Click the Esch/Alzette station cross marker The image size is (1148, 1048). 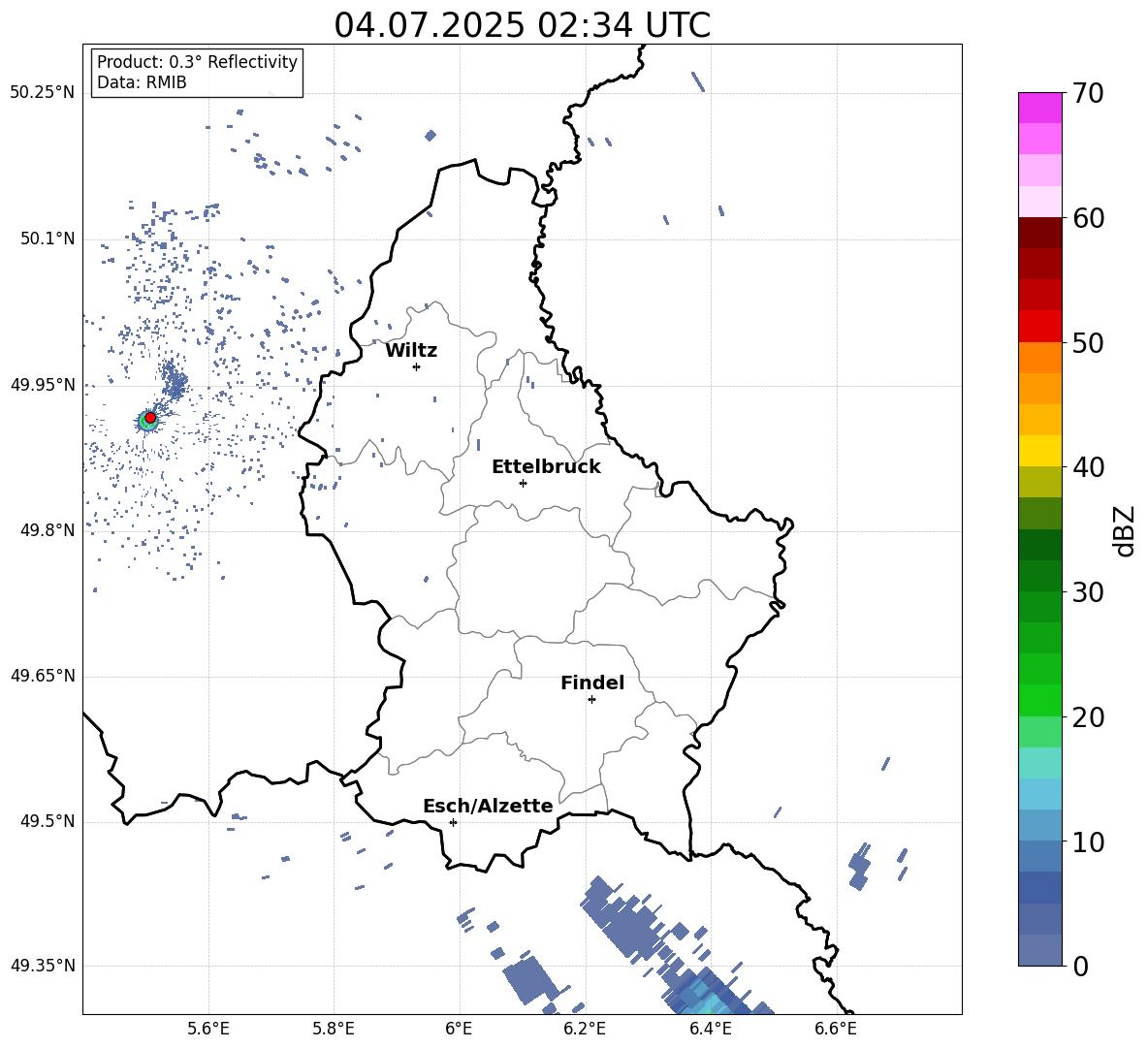point(453,822)
